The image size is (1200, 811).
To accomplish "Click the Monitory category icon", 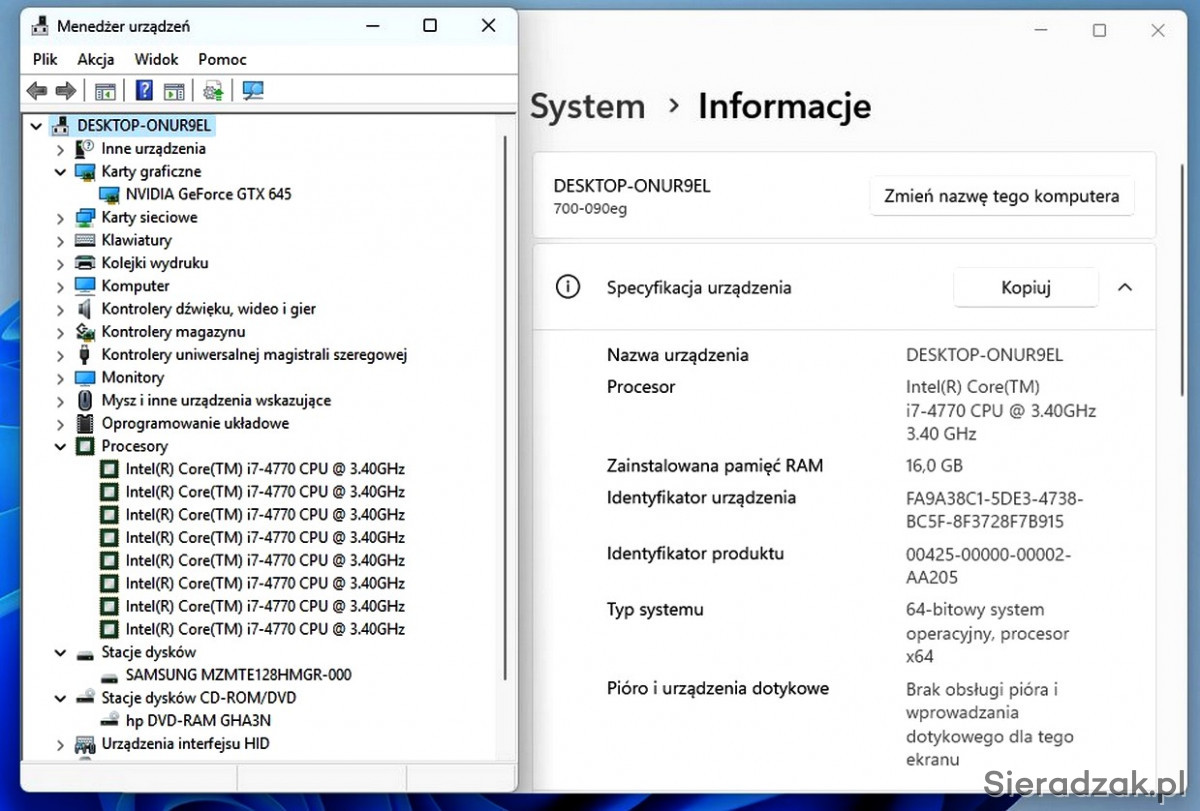I will tap(85, 378).
